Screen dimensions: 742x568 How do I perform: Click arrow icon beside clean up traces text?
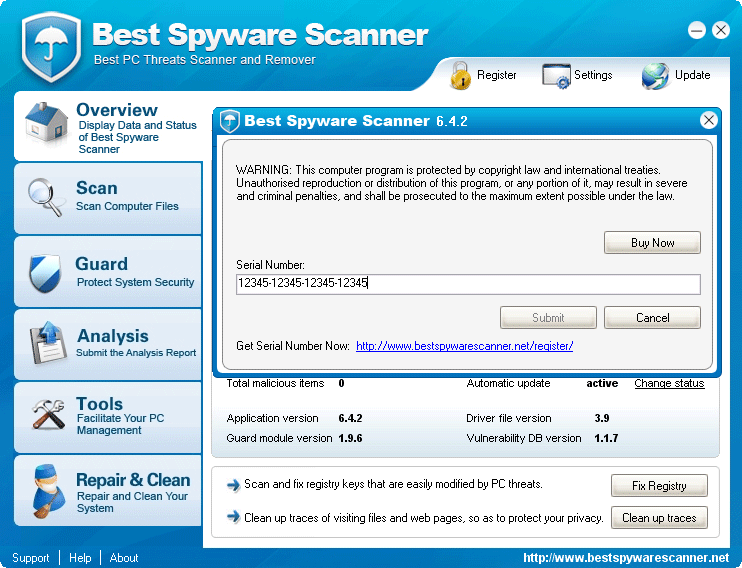click(233, 516)
